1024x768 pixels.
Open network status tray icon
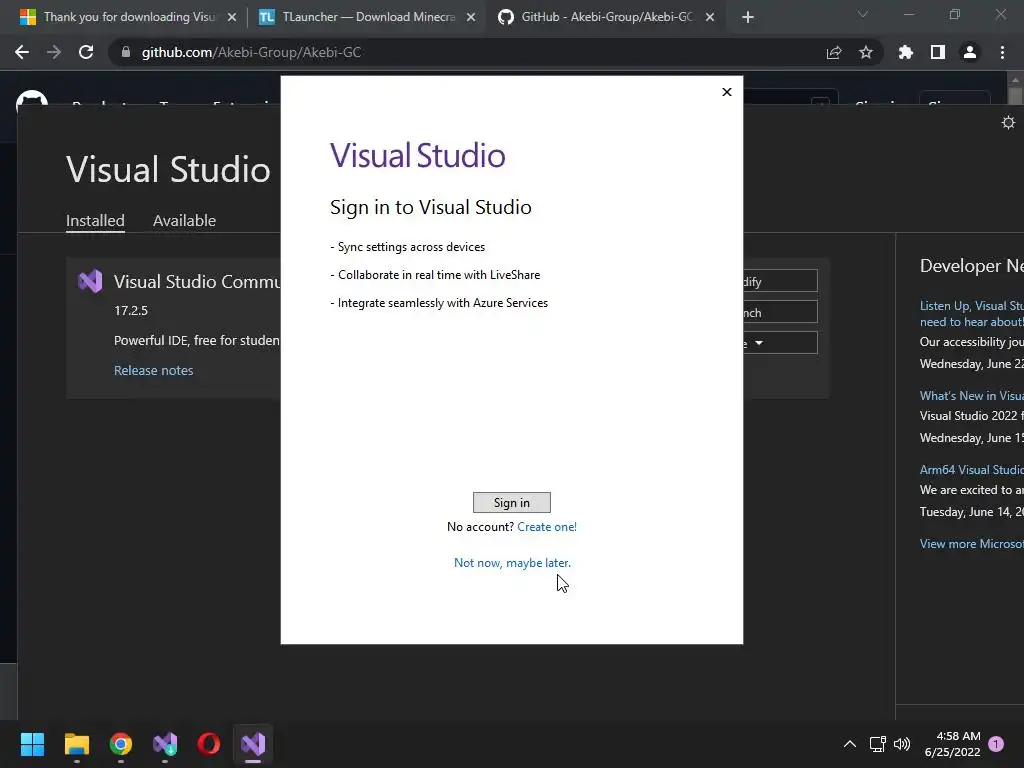point(878,744)
